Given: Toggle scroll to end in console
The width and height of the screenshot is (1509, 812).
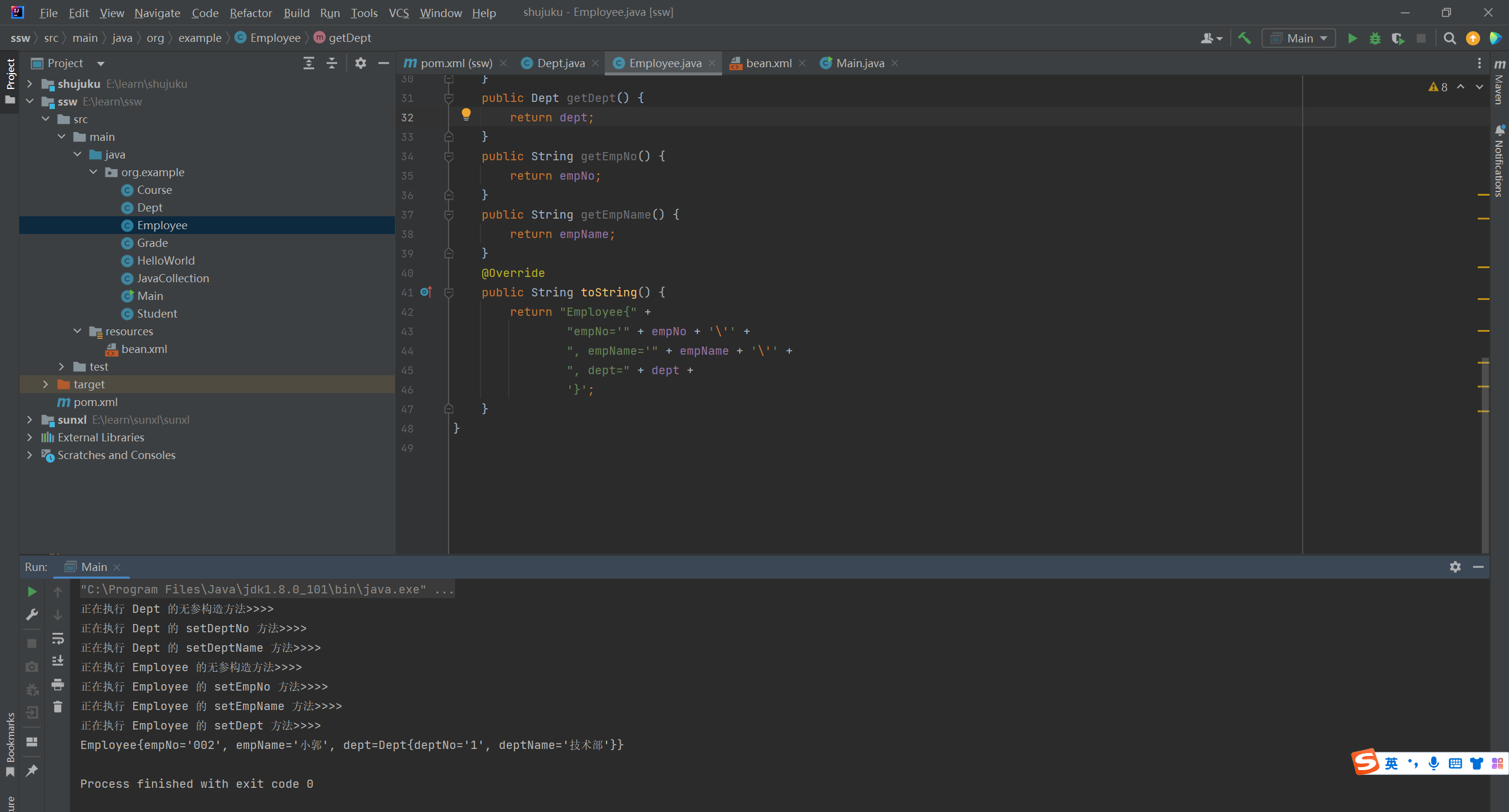Looking at the screenshot, I should click(57, 661).
